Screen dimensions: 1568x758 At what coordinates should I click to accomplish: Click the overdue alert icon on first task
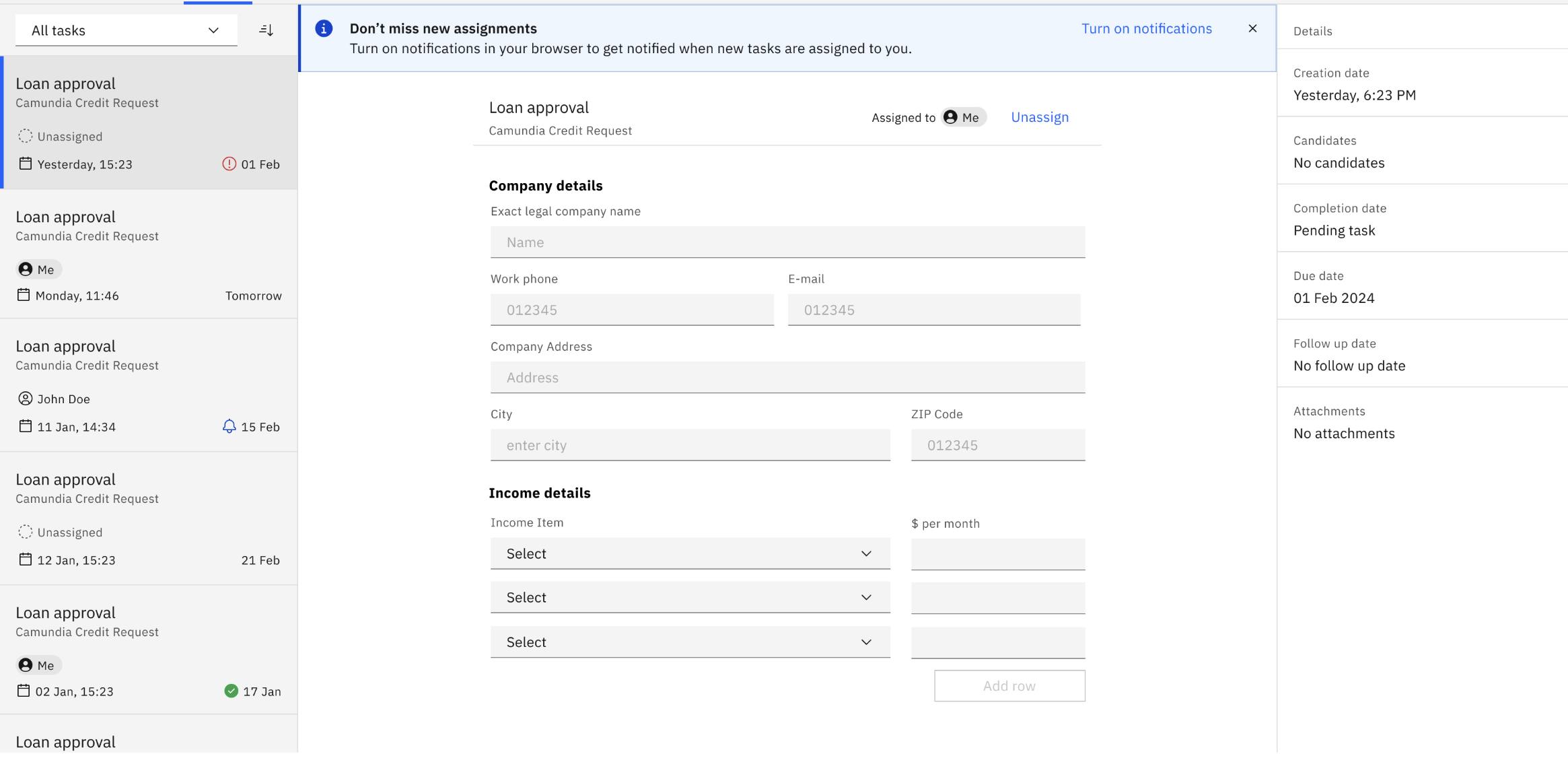pos(228,162)
